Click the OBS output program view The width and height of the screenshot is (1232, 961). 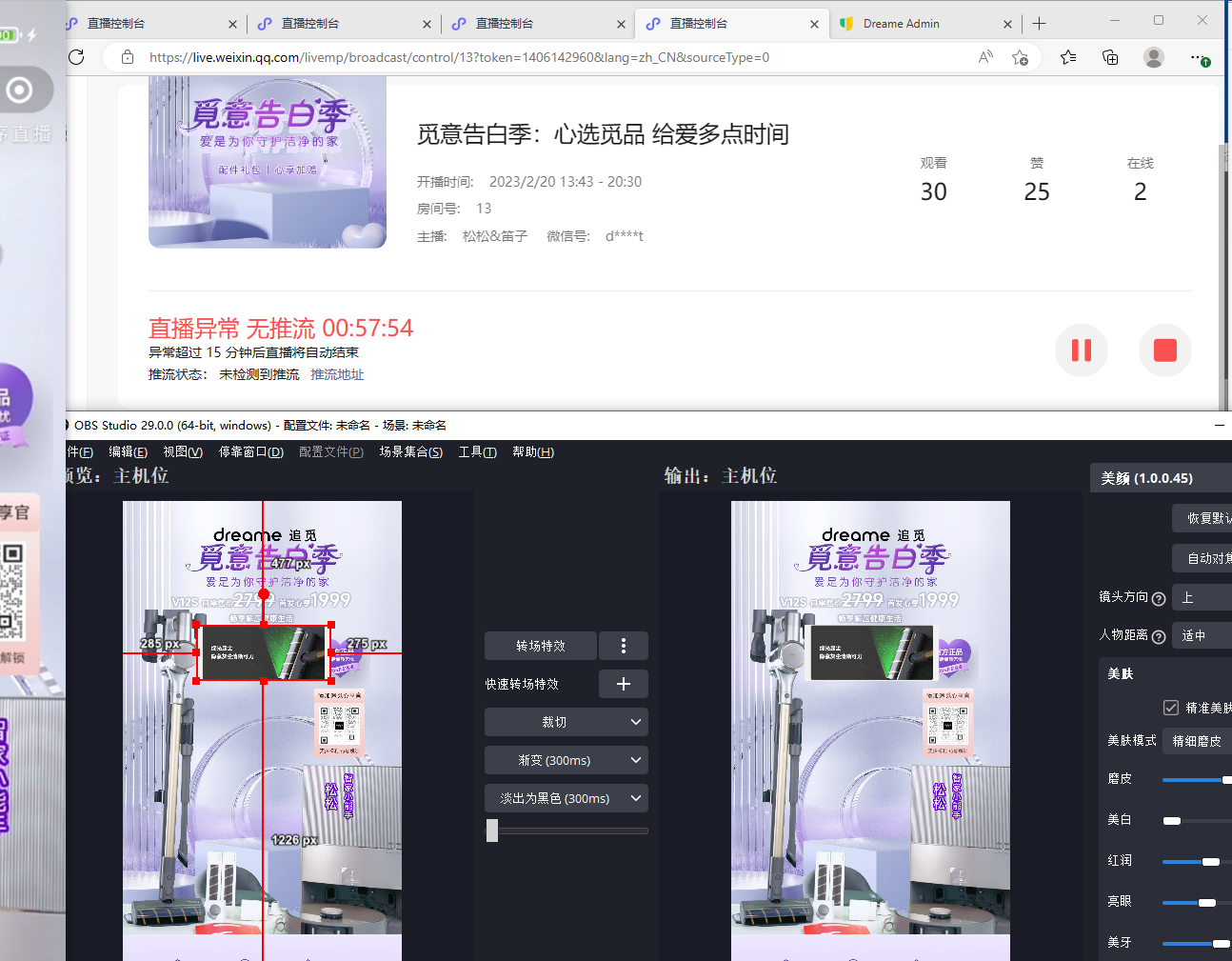coord(870,731)
